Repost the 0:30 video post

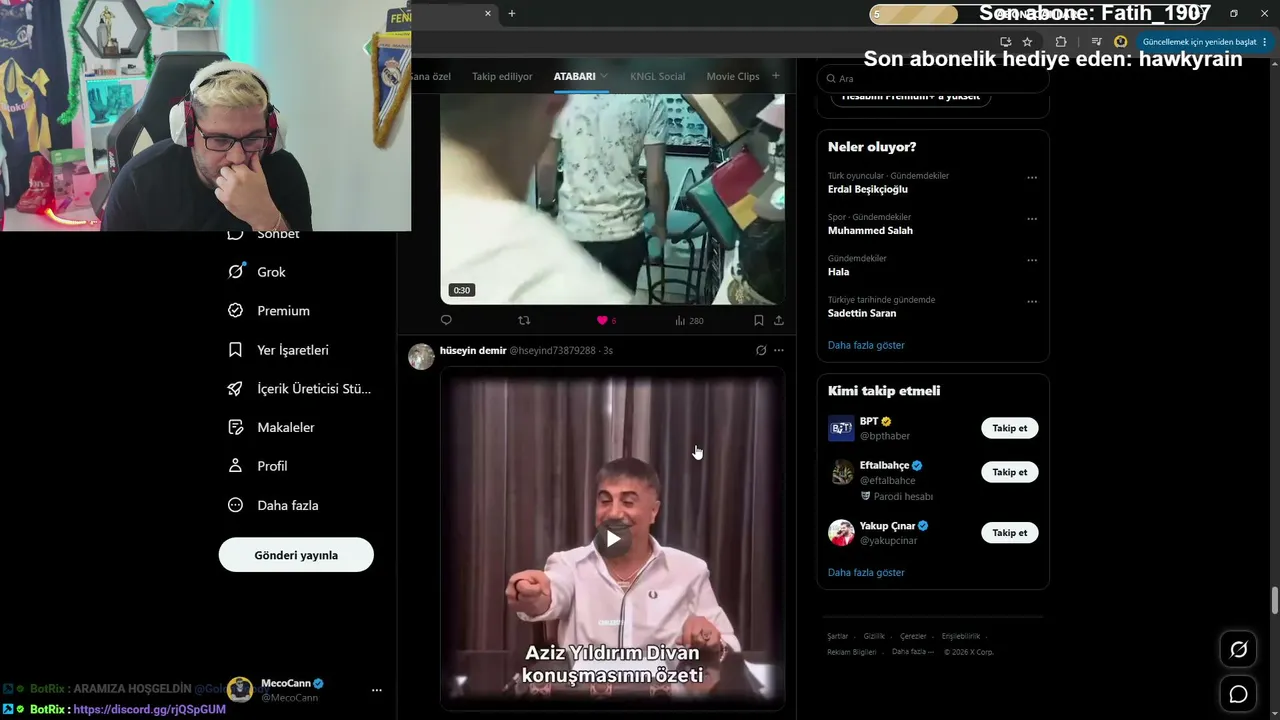click(524, 320)
